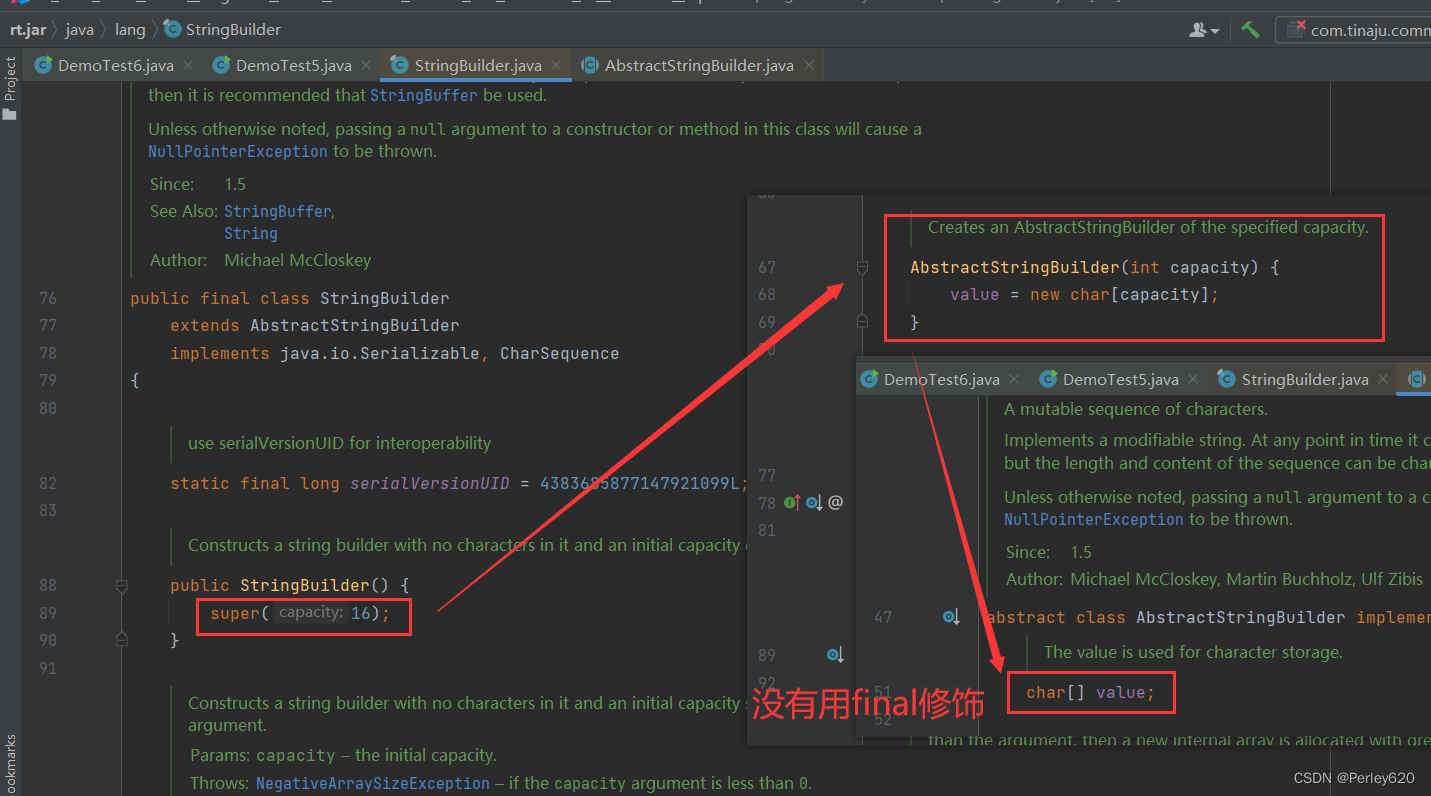Click the blue overriding gutter icon at line 78
Screen dimensions: 1431x796
[x=813, y=503]
